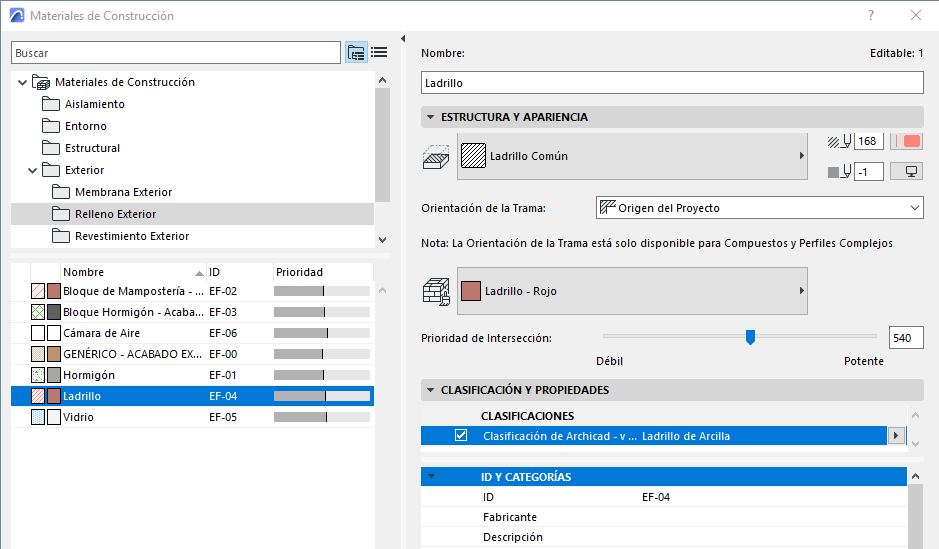Click background pen window color icon
Screen dimensions: 939x549
point(906,172)
